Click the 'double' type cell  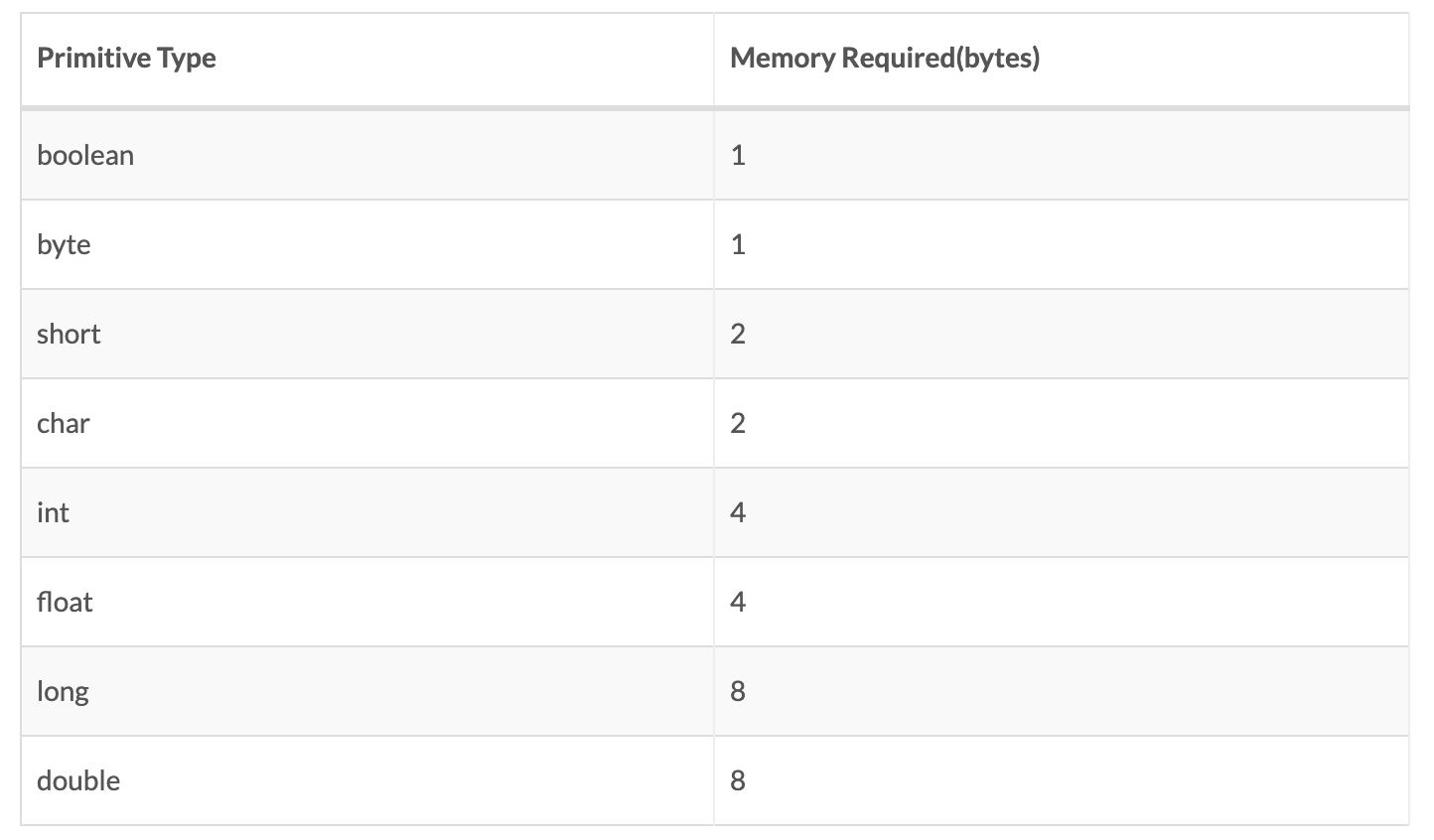pyautogui.click(x=78, y=781)
